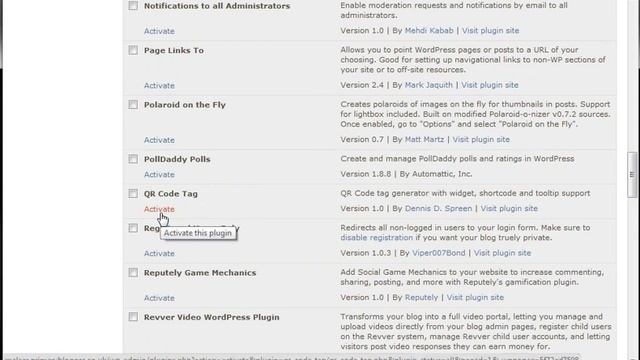The width and height of the screenshot is (640, 360).
Task: Click the Version 2.4 text
Action: pos(362,85)
